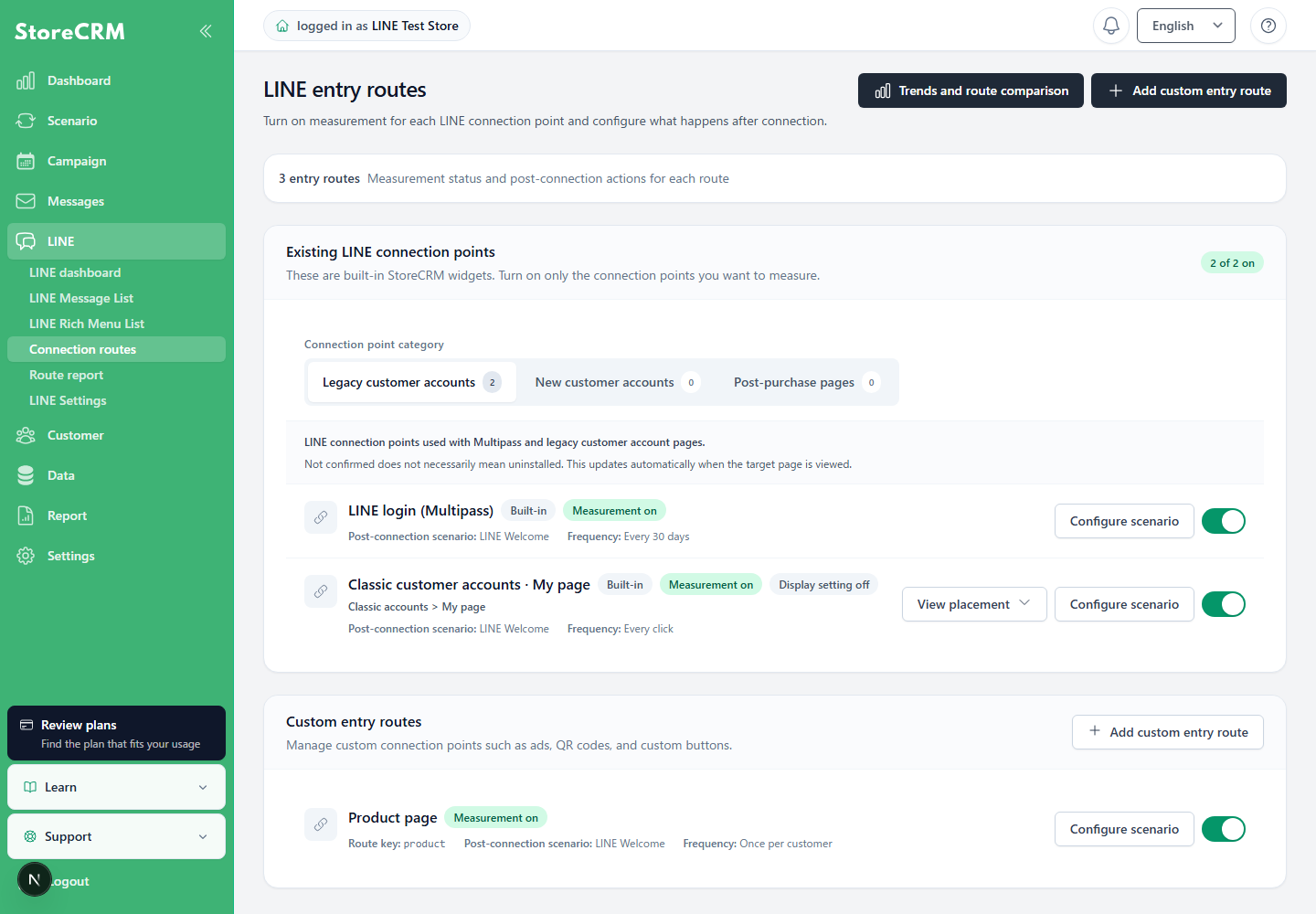Click link icon for LINE login (Multipass)
The width and height of the screenshot is (1316, 914).
[321, 517]
